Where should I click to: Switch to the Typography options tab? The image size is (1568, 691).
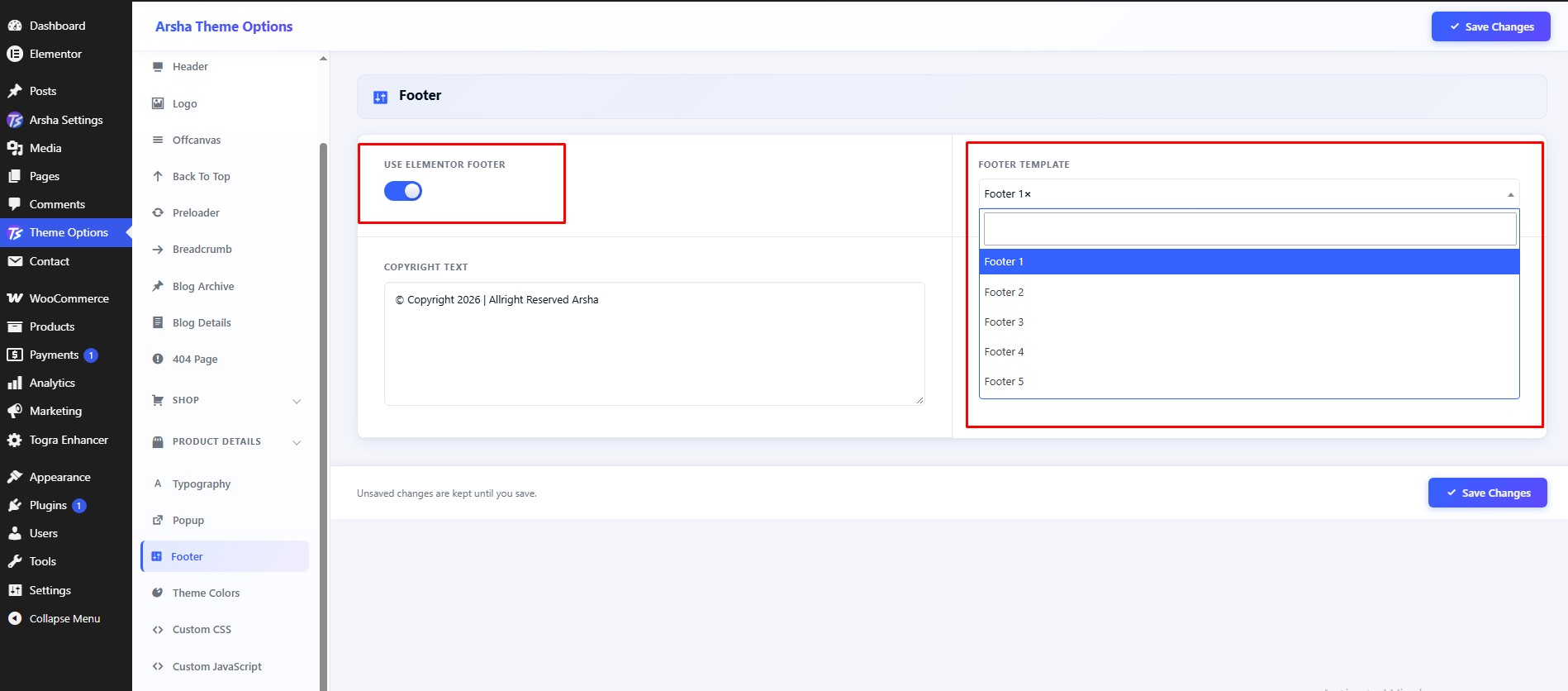[x=225, y=484]
